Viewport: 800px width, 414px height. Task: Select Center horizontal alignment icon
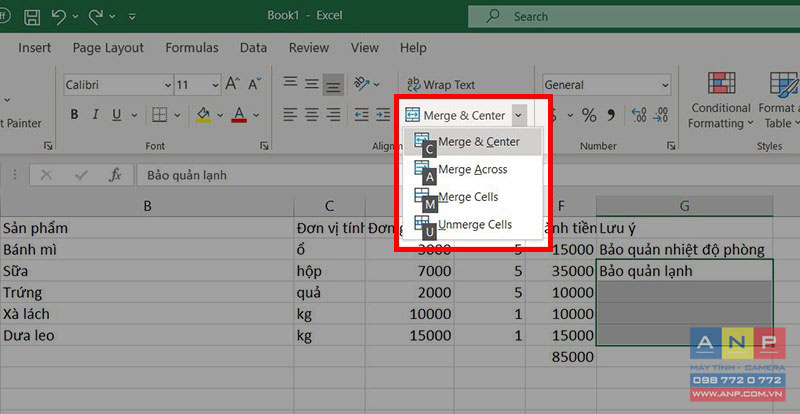[312, 115]
